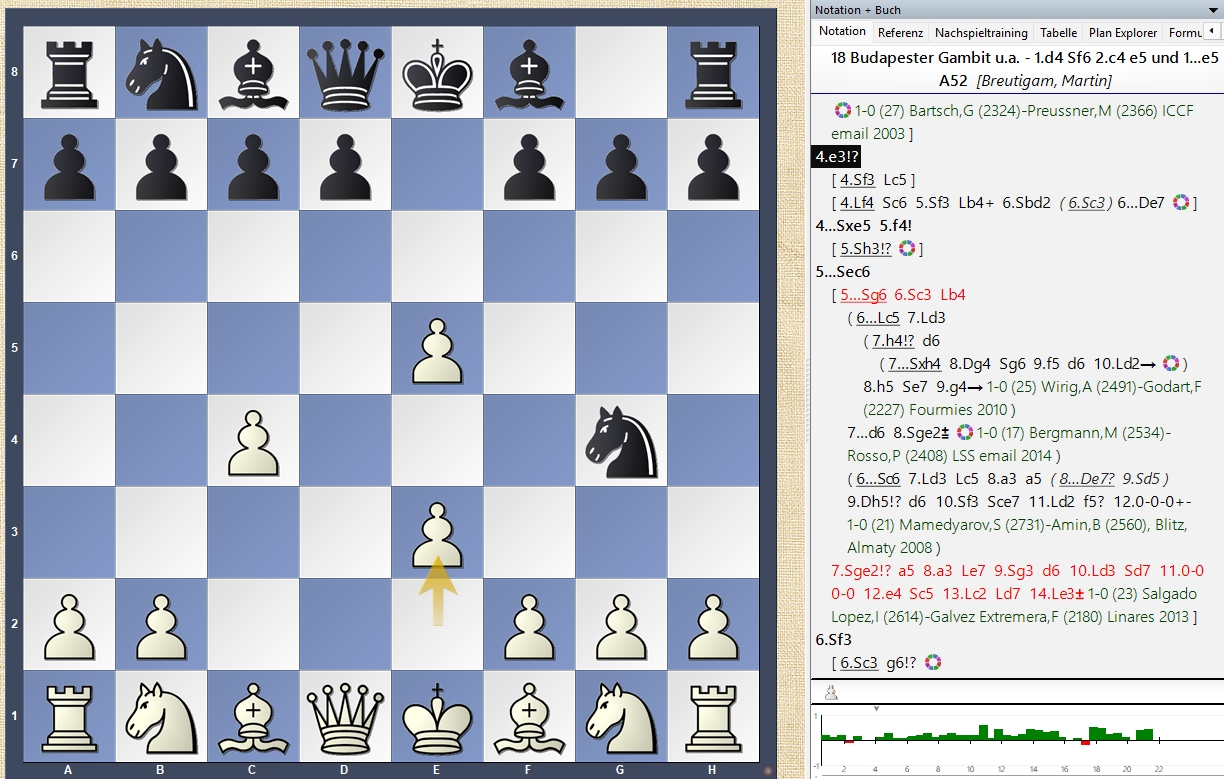Jump to move 4.Sf3 in the variation
The width and height of the screenshot is (1224, 779).
857,180
